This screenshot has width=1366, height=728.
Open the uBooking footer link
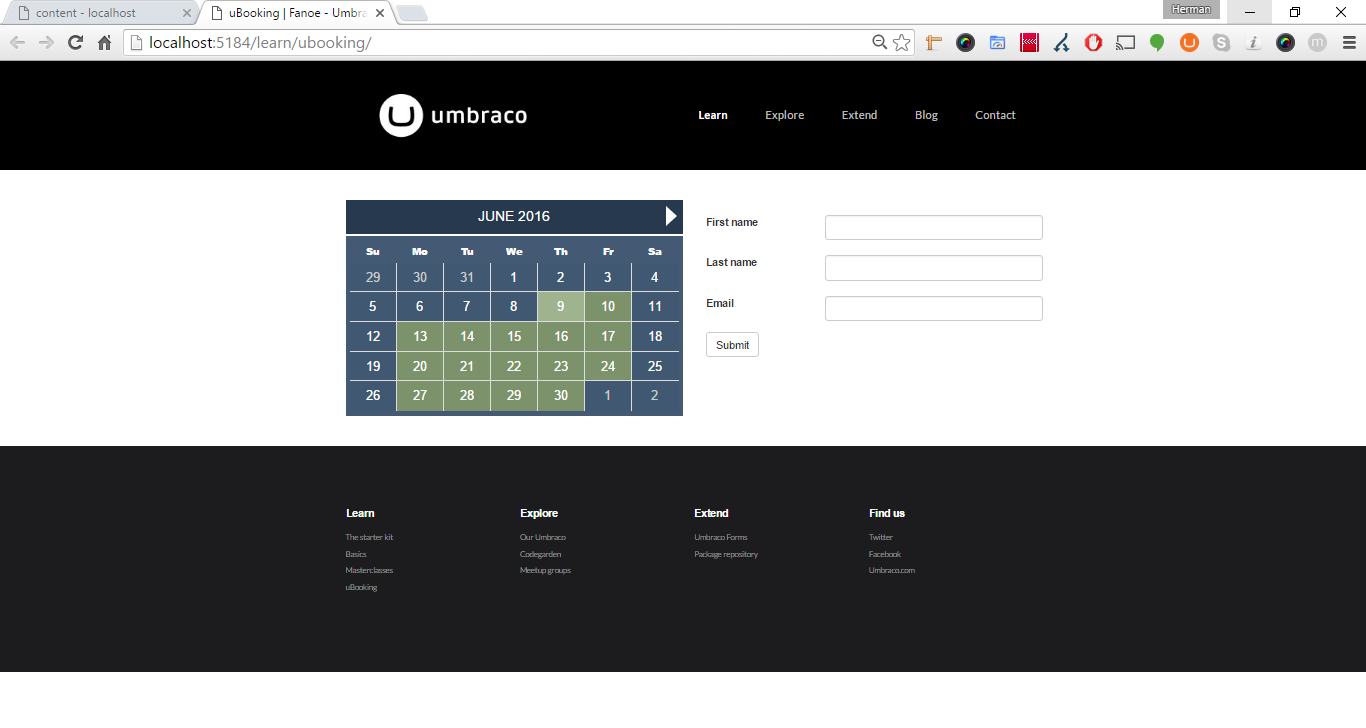point(361,588)
